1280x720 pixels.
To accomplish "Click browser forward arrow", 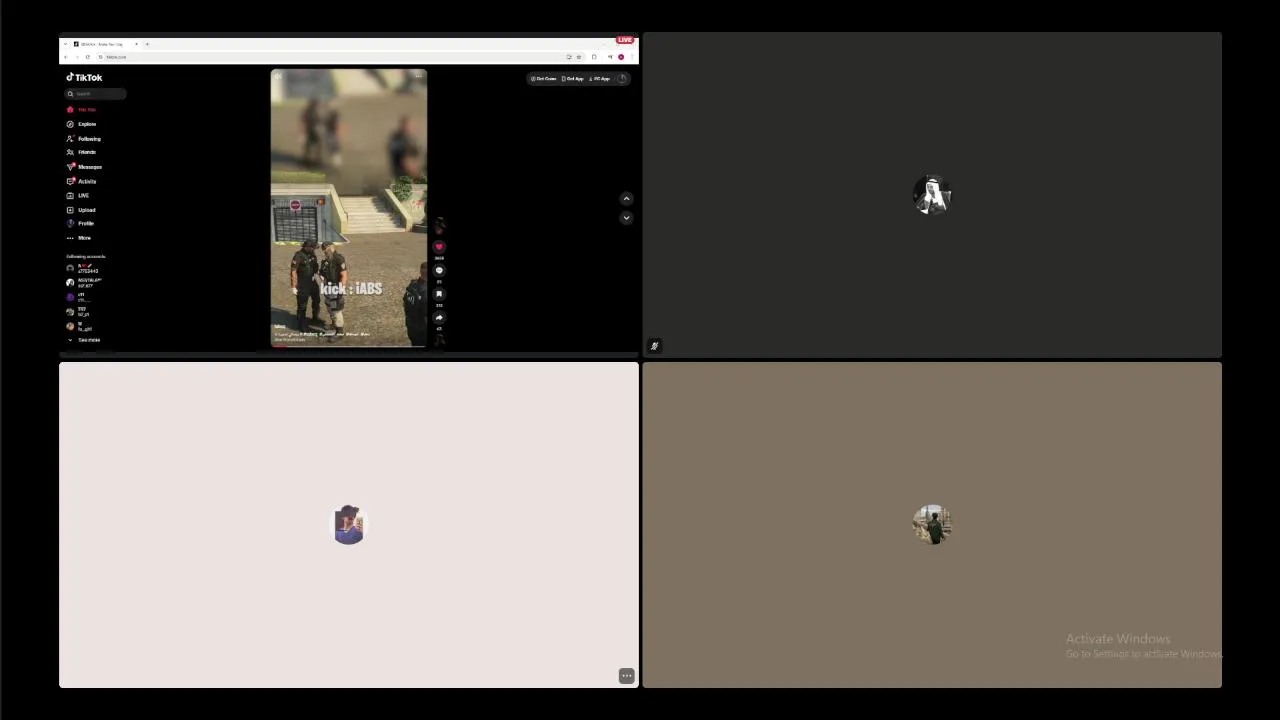I will click(x=76, y=57).
